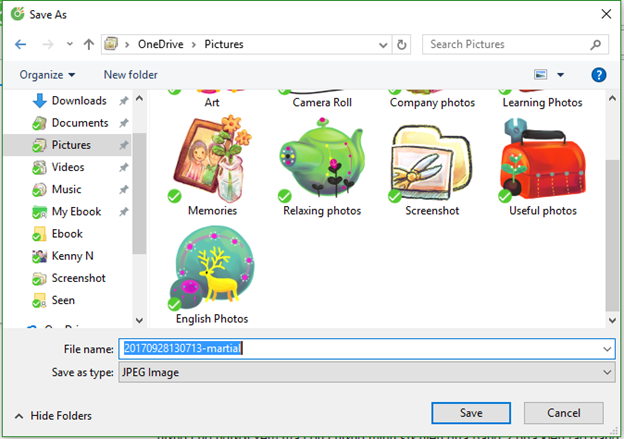The width and height of the screenshot is (624, 439).
Task: Change the view layout icon
Action: [540, 74]
